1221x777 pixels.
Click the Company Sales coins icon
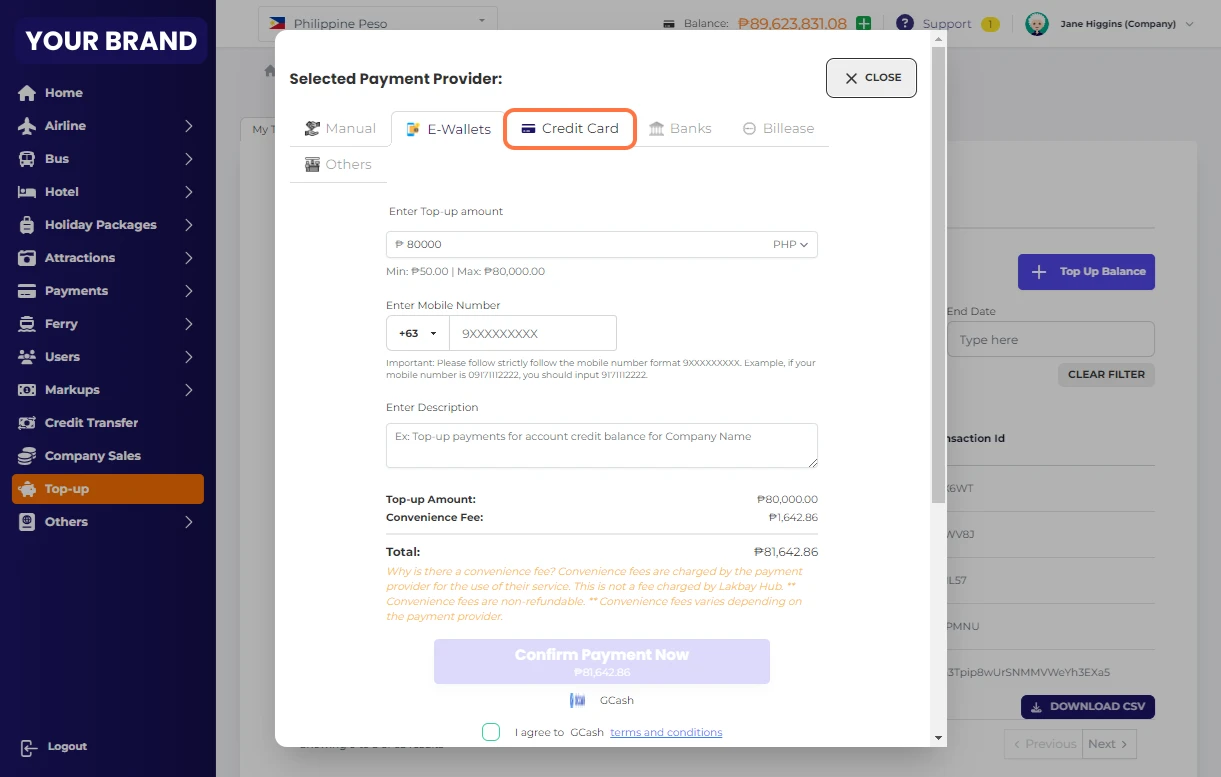[x=27, y=456]
